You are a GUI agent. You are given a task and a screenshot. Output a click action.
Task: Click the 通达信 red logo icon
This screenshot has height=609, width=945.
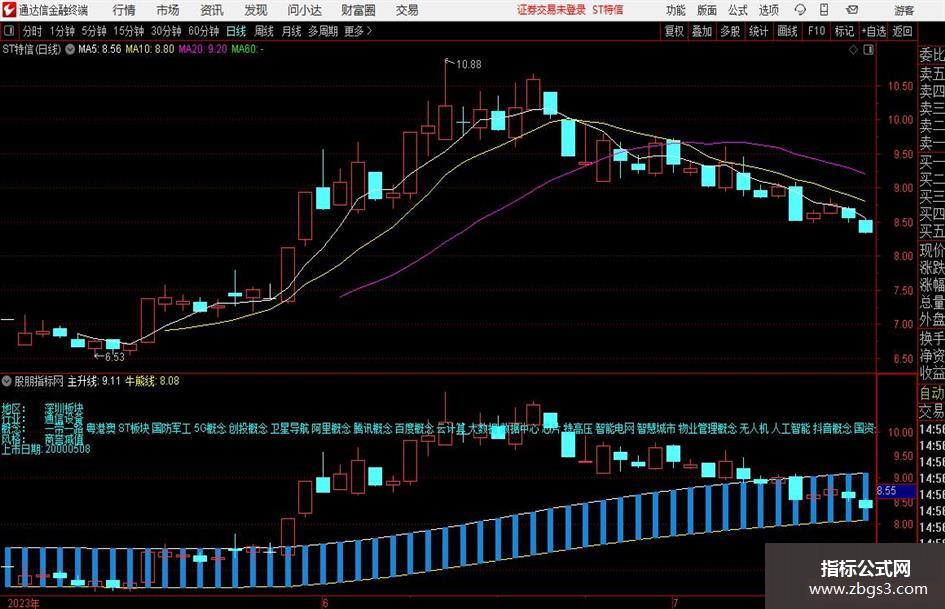coord(9,10)
